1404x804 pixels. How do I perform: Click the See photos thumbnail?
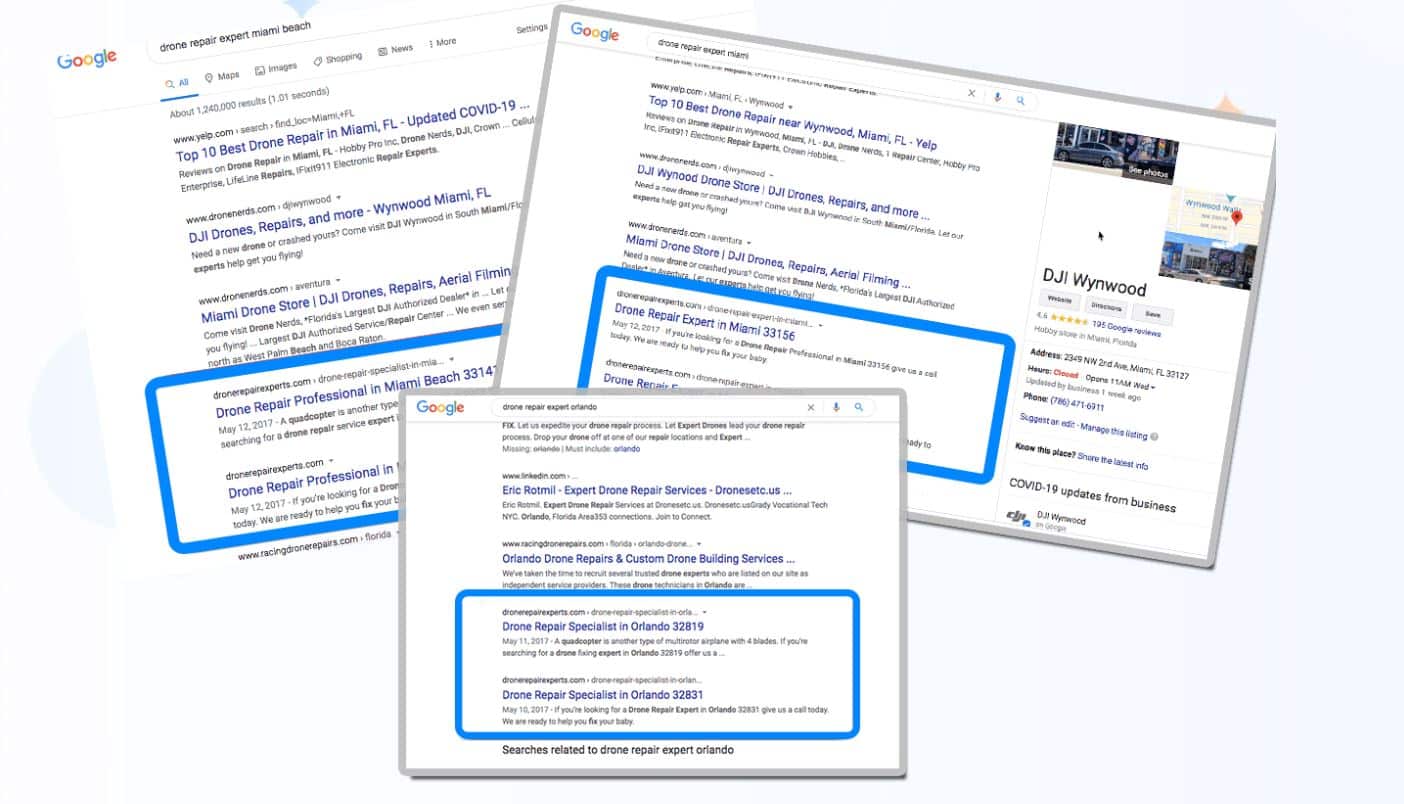coord(1147,172)
